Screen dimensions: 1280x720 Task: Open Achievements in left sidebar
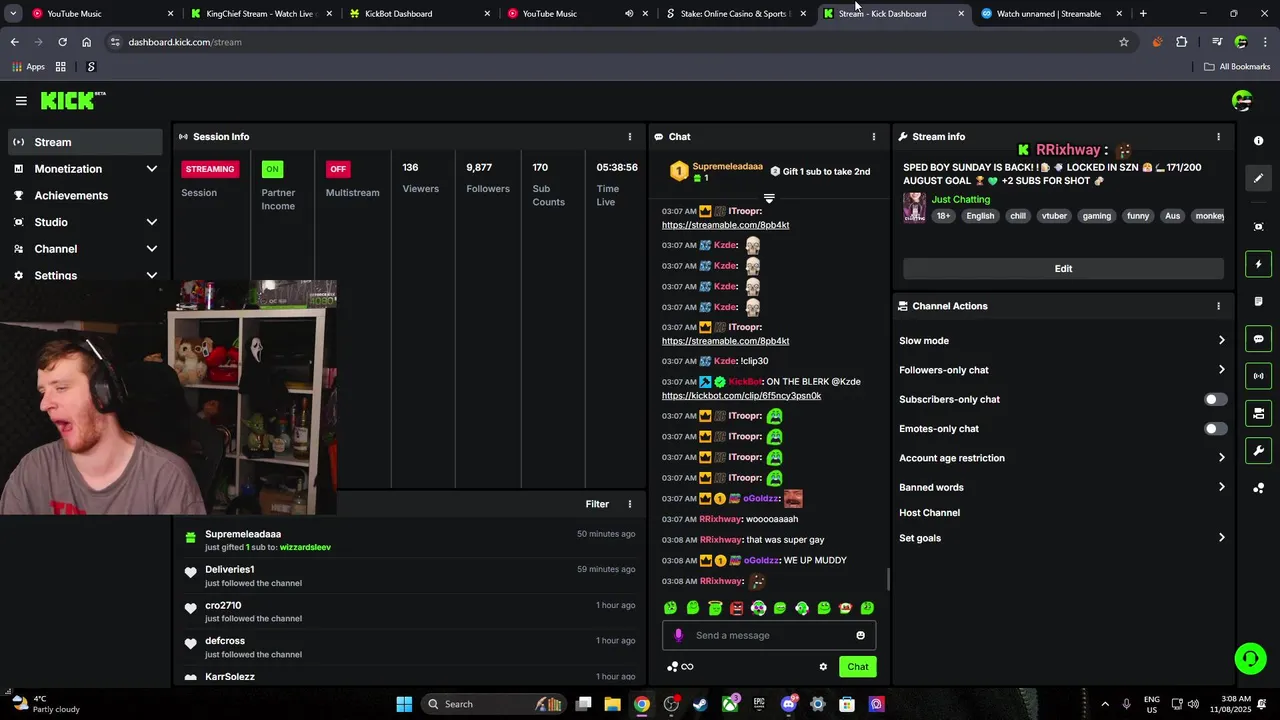point(85,196)
